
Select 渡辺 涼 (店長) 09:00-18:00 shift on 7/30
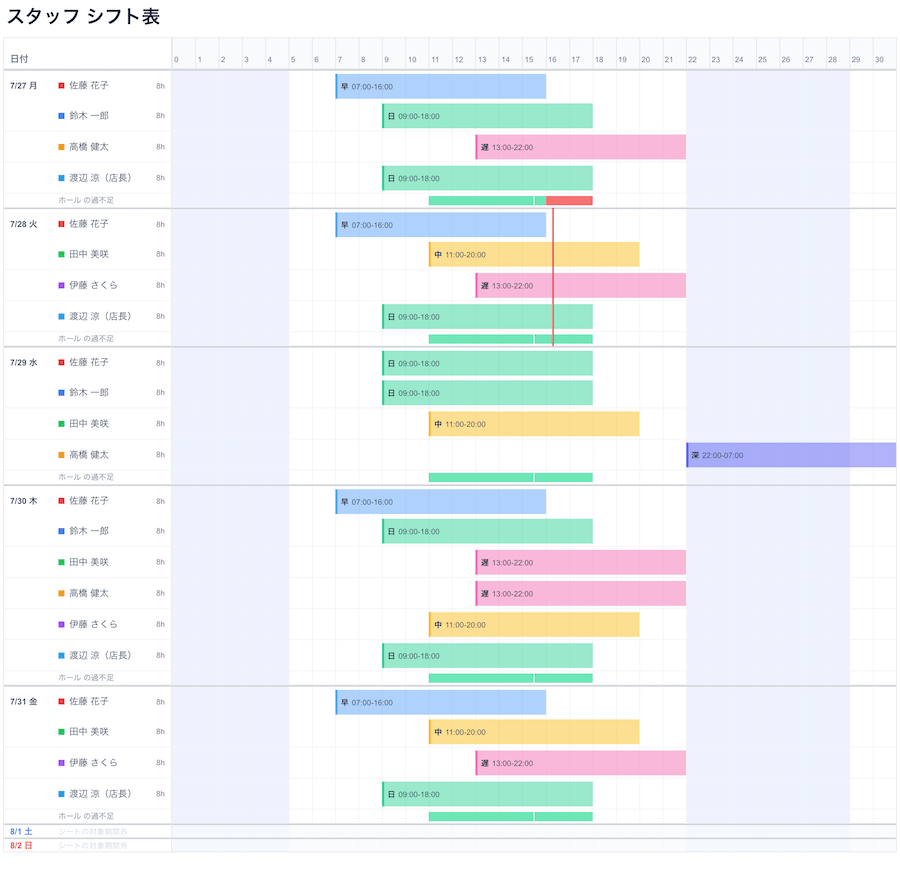(x=487, y=655)
